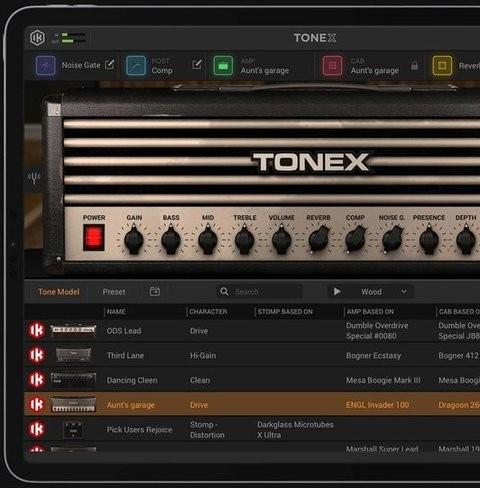The width and height of the screenshot is (480, 488).
Task: Click the CAB lock icon
Action: 414,65
